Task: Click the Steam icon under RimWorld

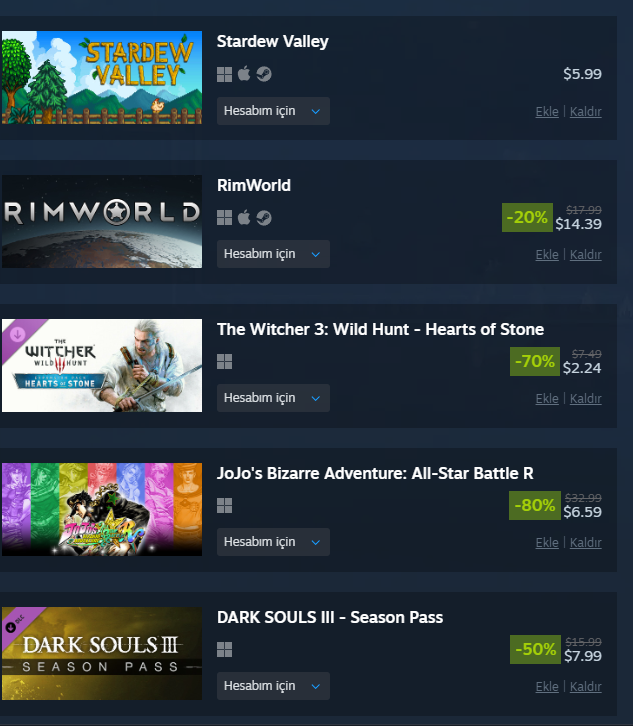Action: click(264, 218)
